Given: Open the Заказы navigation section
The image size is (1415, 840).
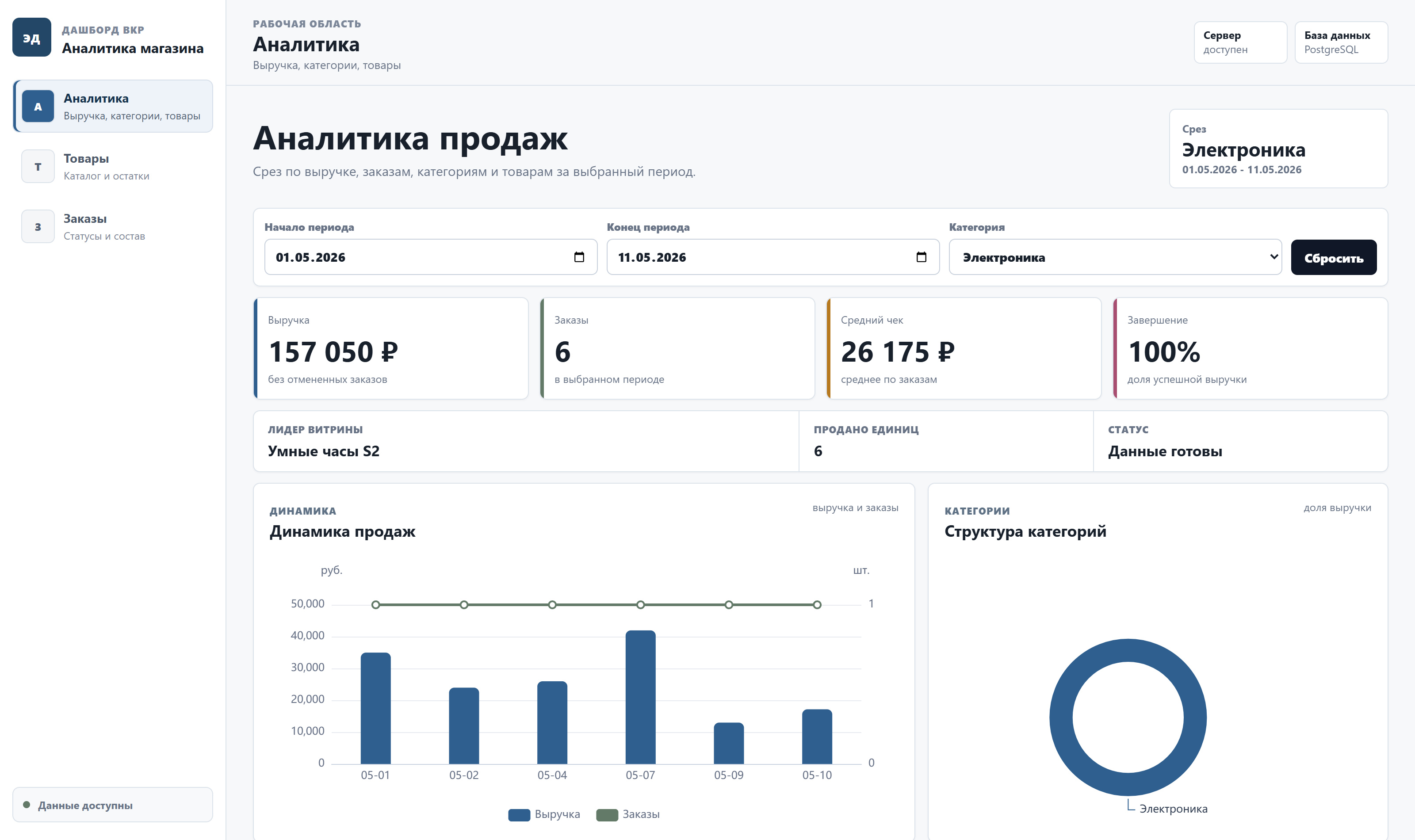Looking at the screenshot, I should coord(113,226).
